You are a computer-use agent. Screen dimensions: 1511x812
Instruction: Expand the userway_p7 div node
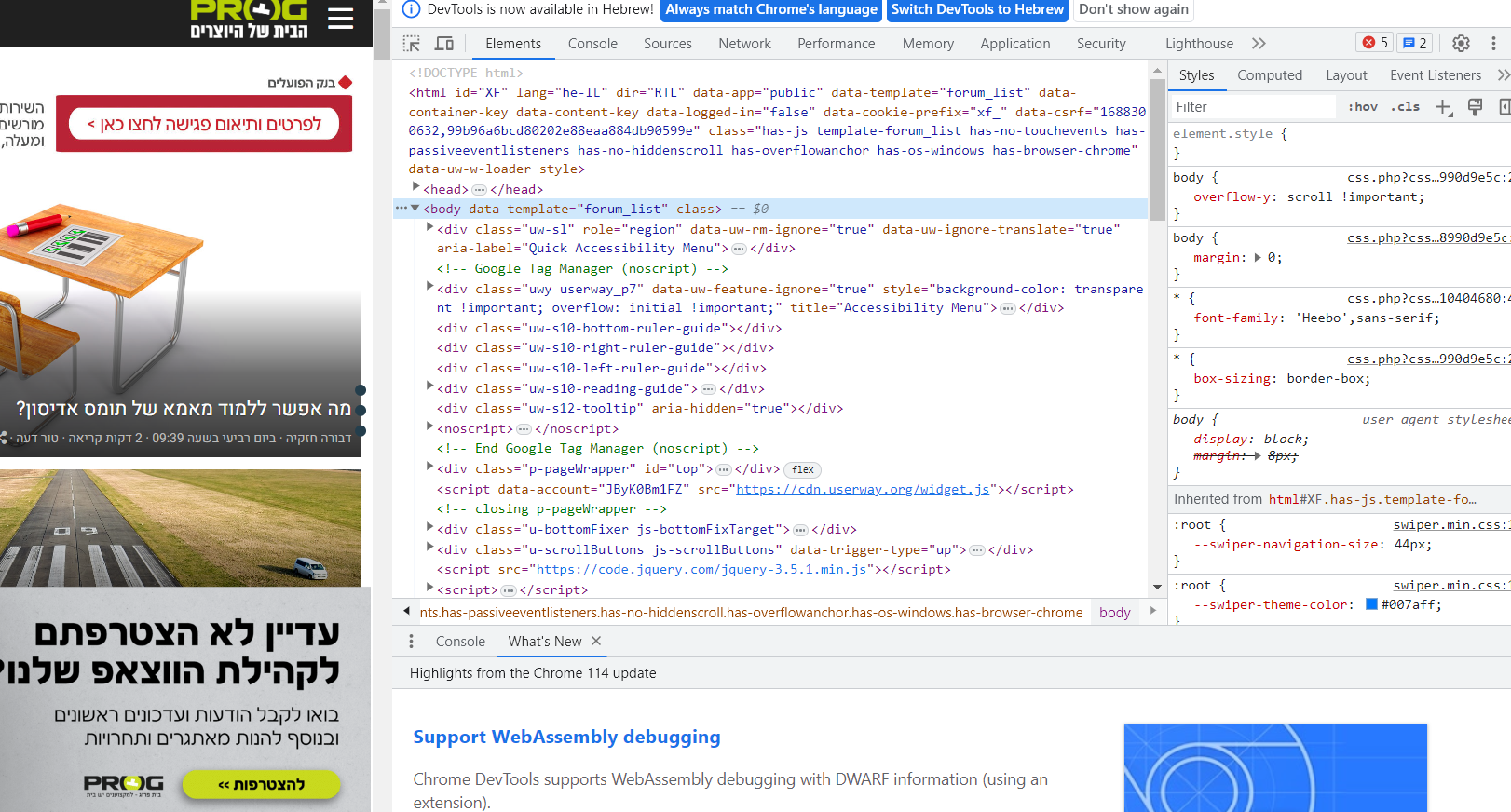click(x=429, y=288)
